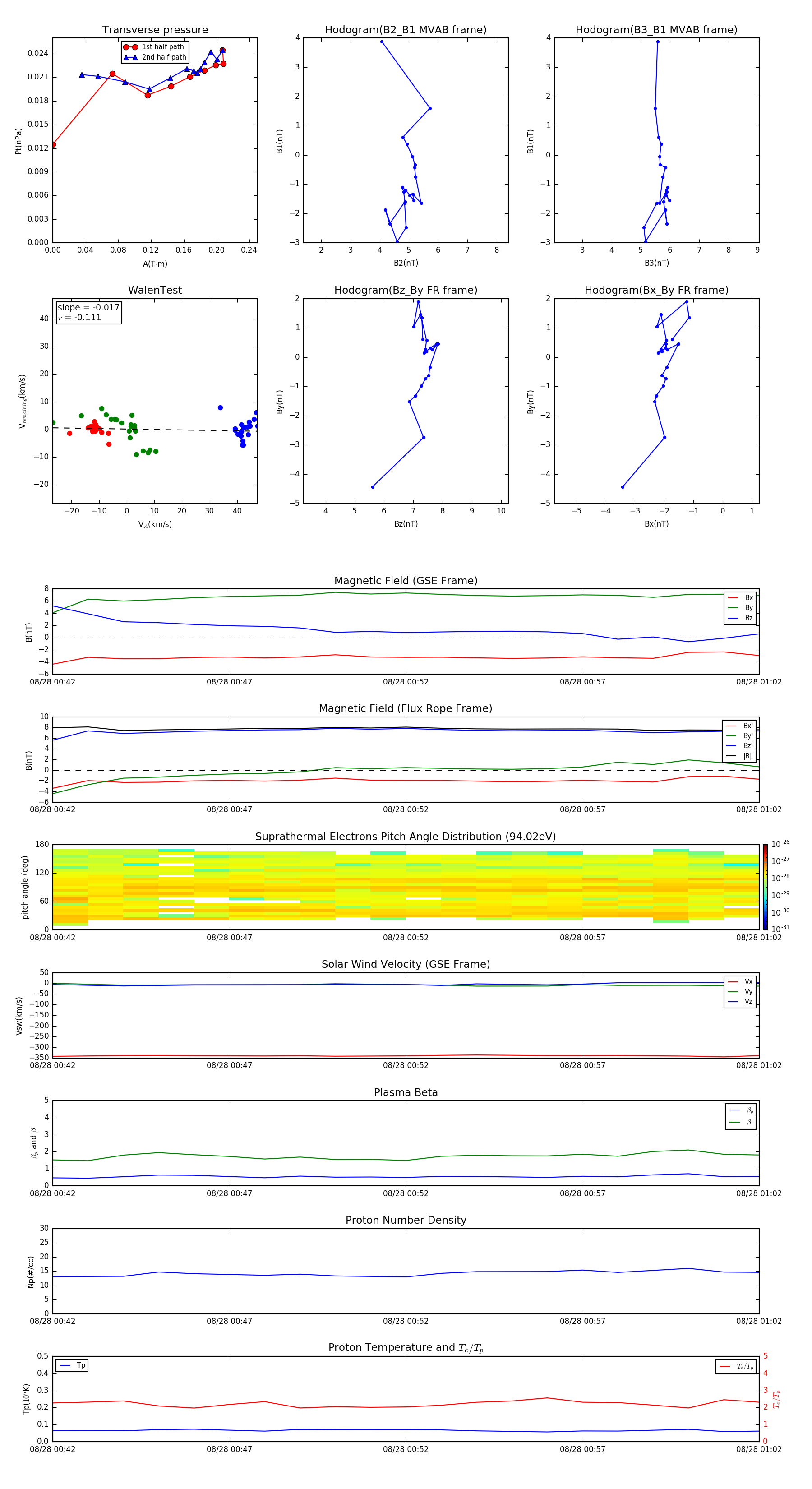The width and height of the screenshot is (812, 1489).
Task: Click the "Tp" legend in temperature panel
Action: coord(72,1365)
